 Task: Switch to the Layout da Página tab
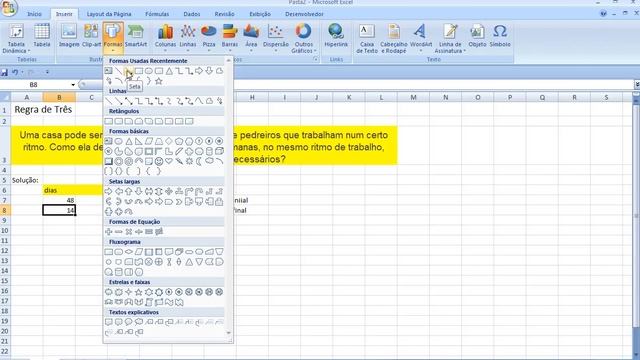[109, 14]
